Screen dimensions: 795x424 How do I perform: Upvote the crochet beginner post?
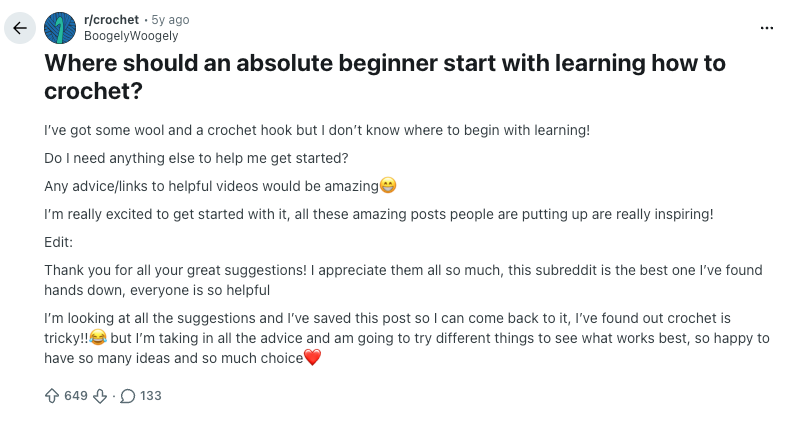pos(52,396)
